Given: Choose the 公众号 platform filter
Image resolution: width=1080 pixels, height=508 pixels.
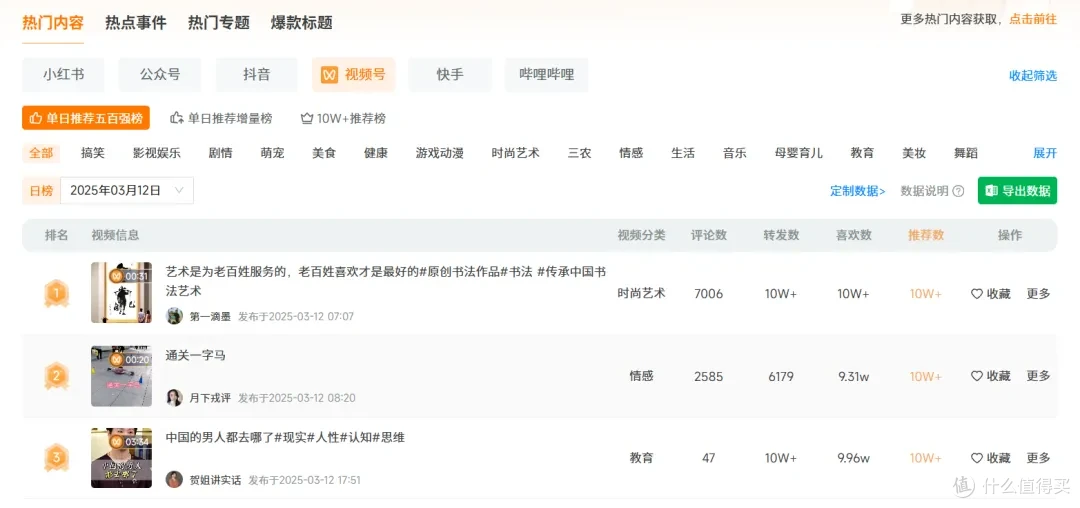Looking at the screenshot, I should point(160,74).
